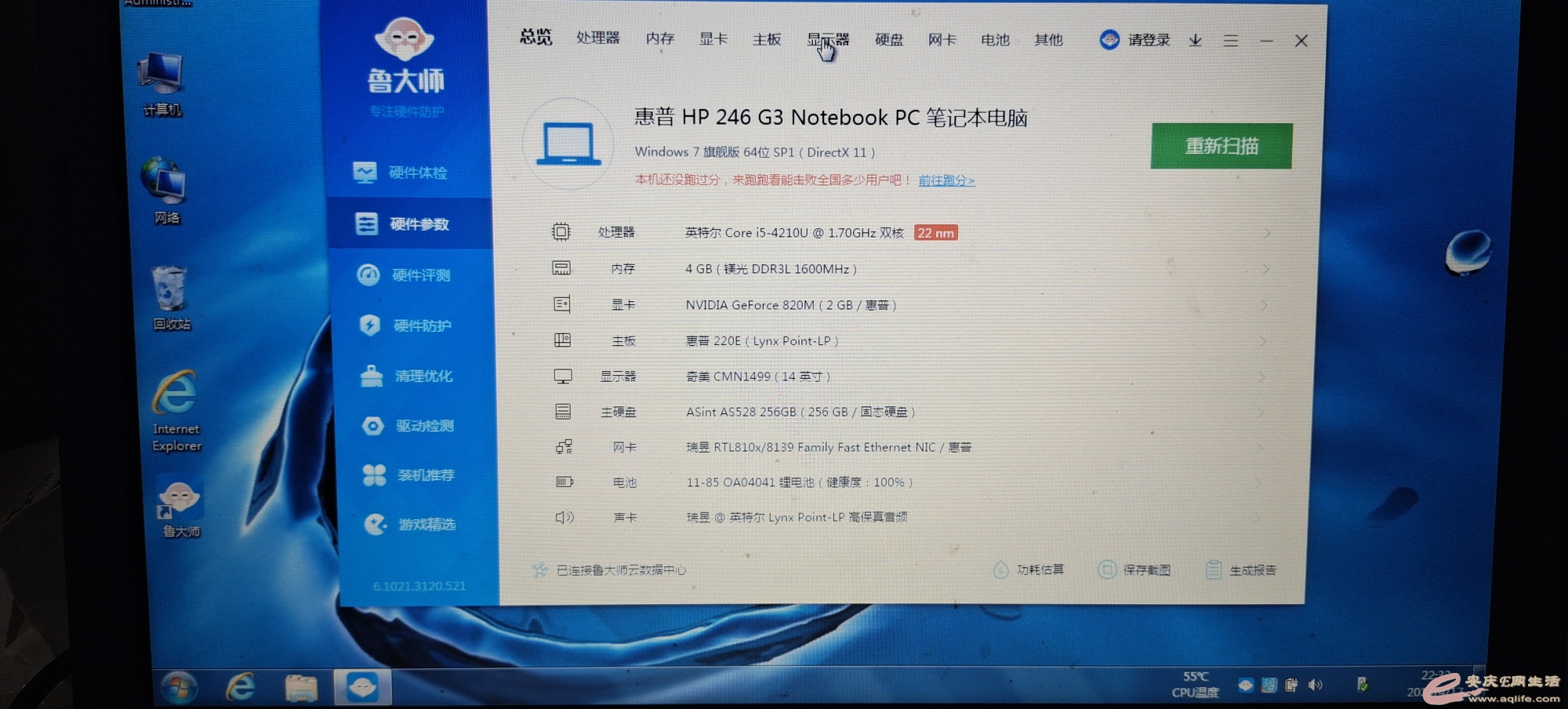Switch to the 硬盘 tab
Viewport: 1568px width, 709px height.
889,40
